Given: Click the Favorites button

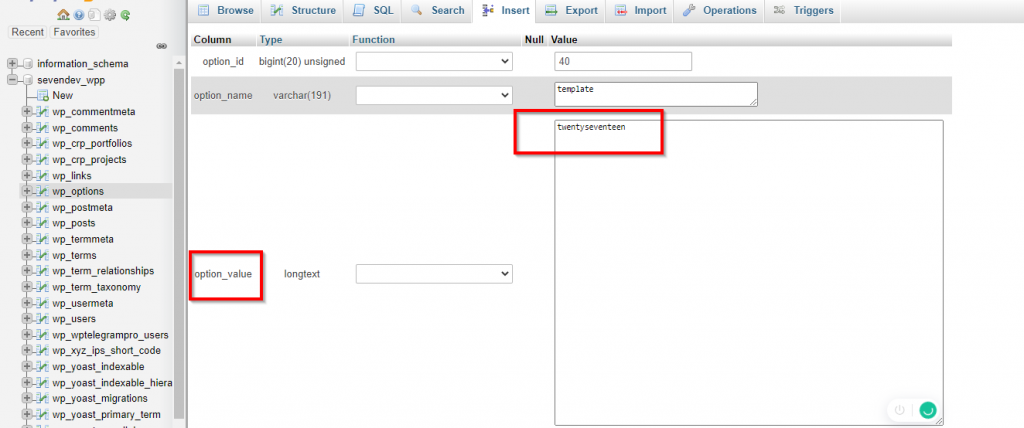Looking at the screenshot, I should (74, 32).
